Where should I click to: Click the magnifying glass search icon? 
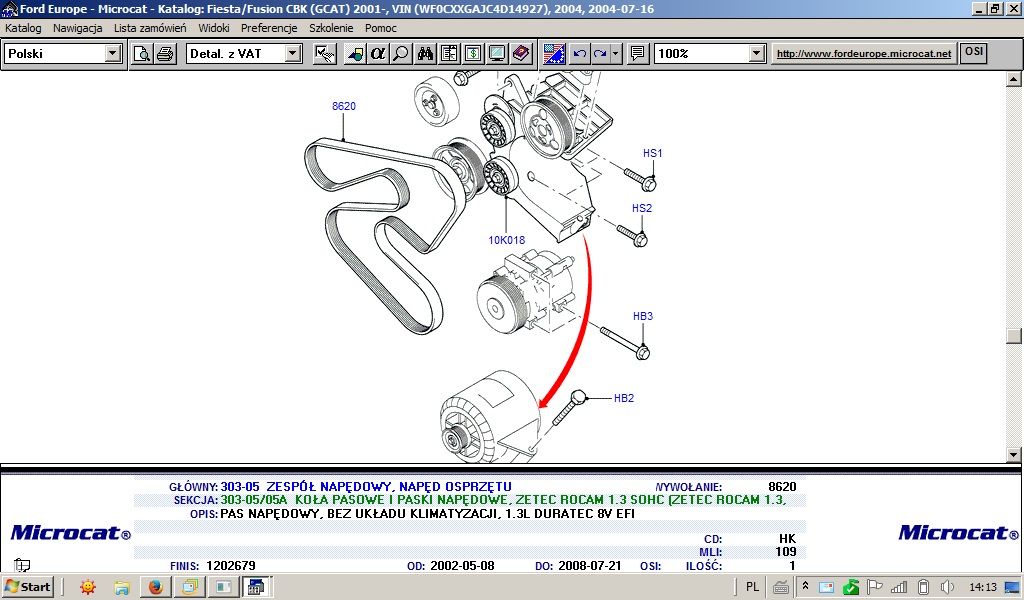click(401, 54)
